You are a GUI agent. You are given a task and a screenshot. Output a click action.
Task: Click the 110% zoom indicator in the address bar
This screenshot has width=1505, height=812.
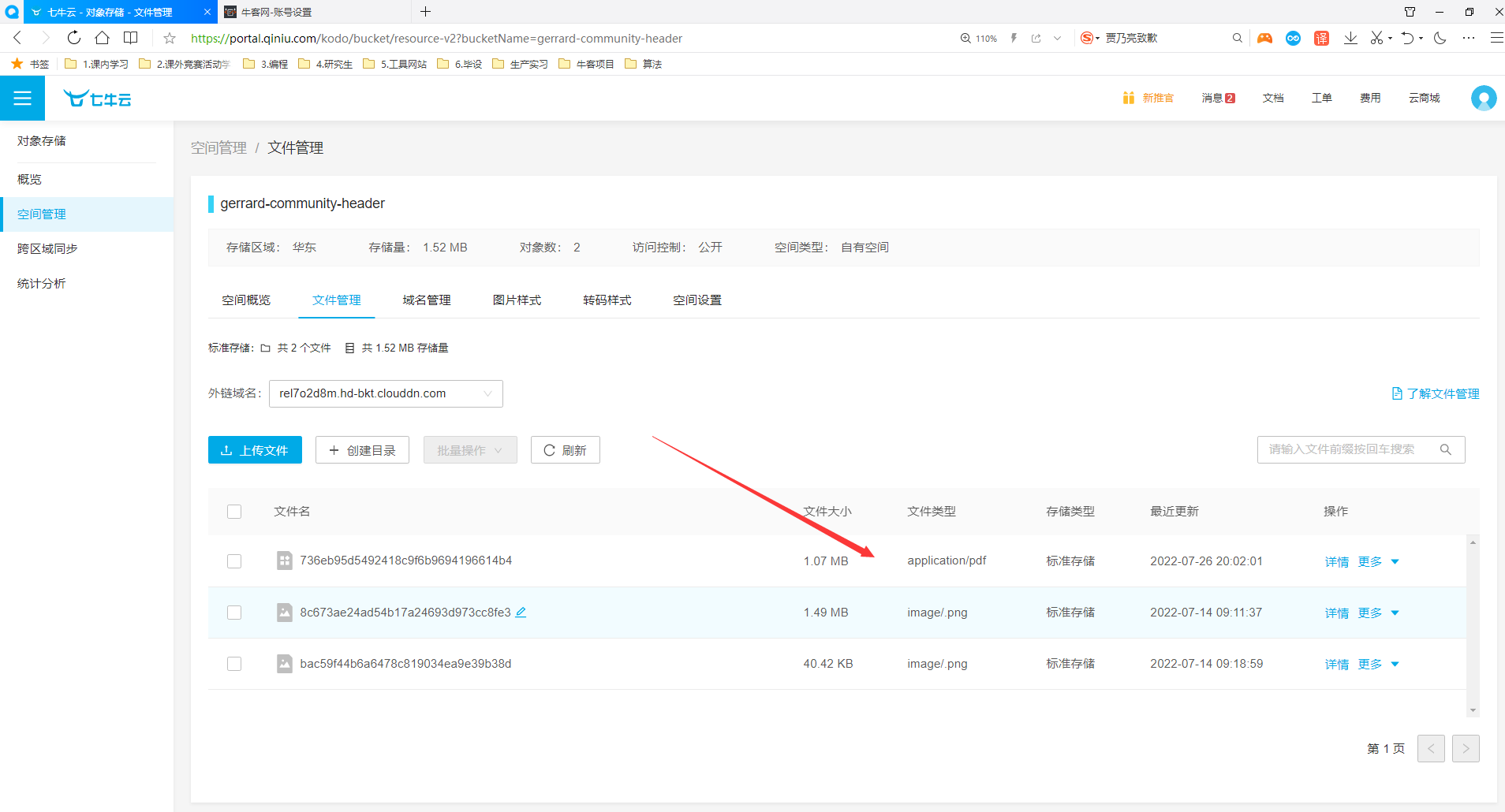click(979, 38)
